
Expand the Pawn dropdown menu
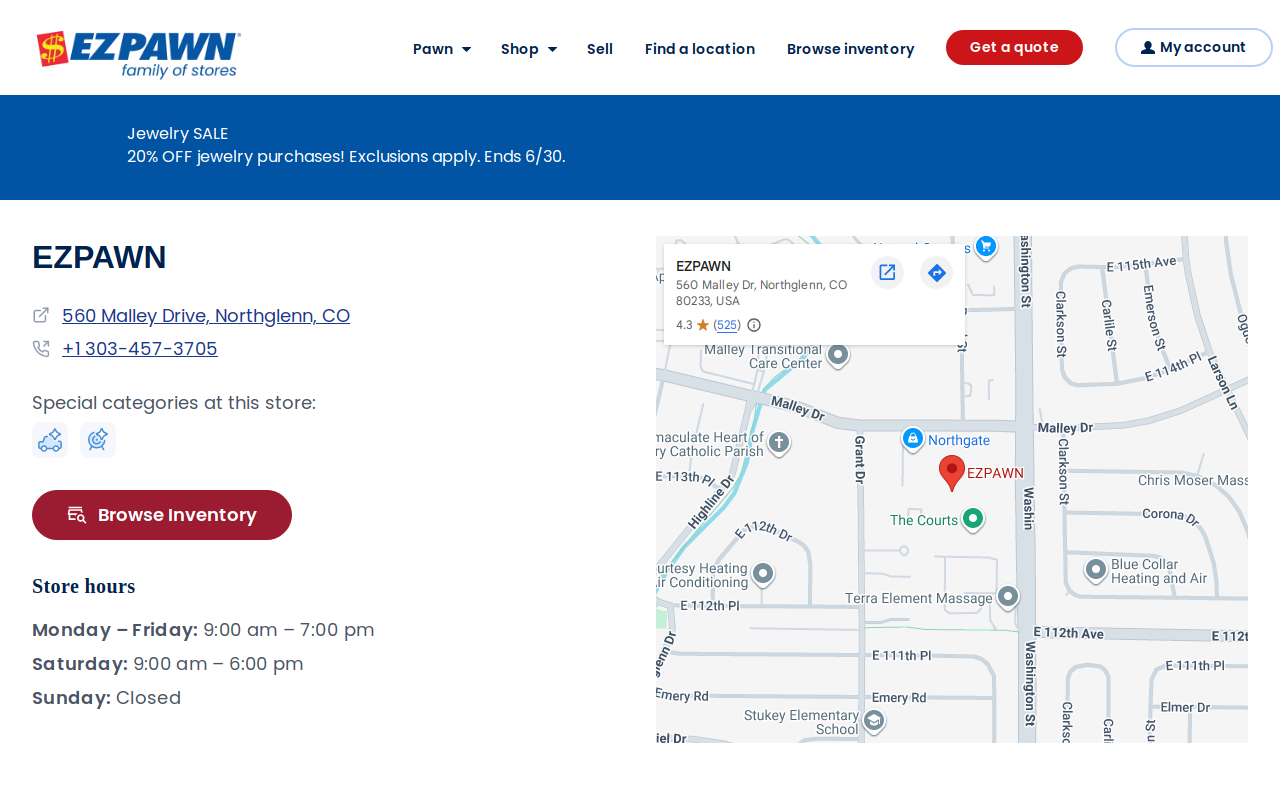(x=442, y=49)
